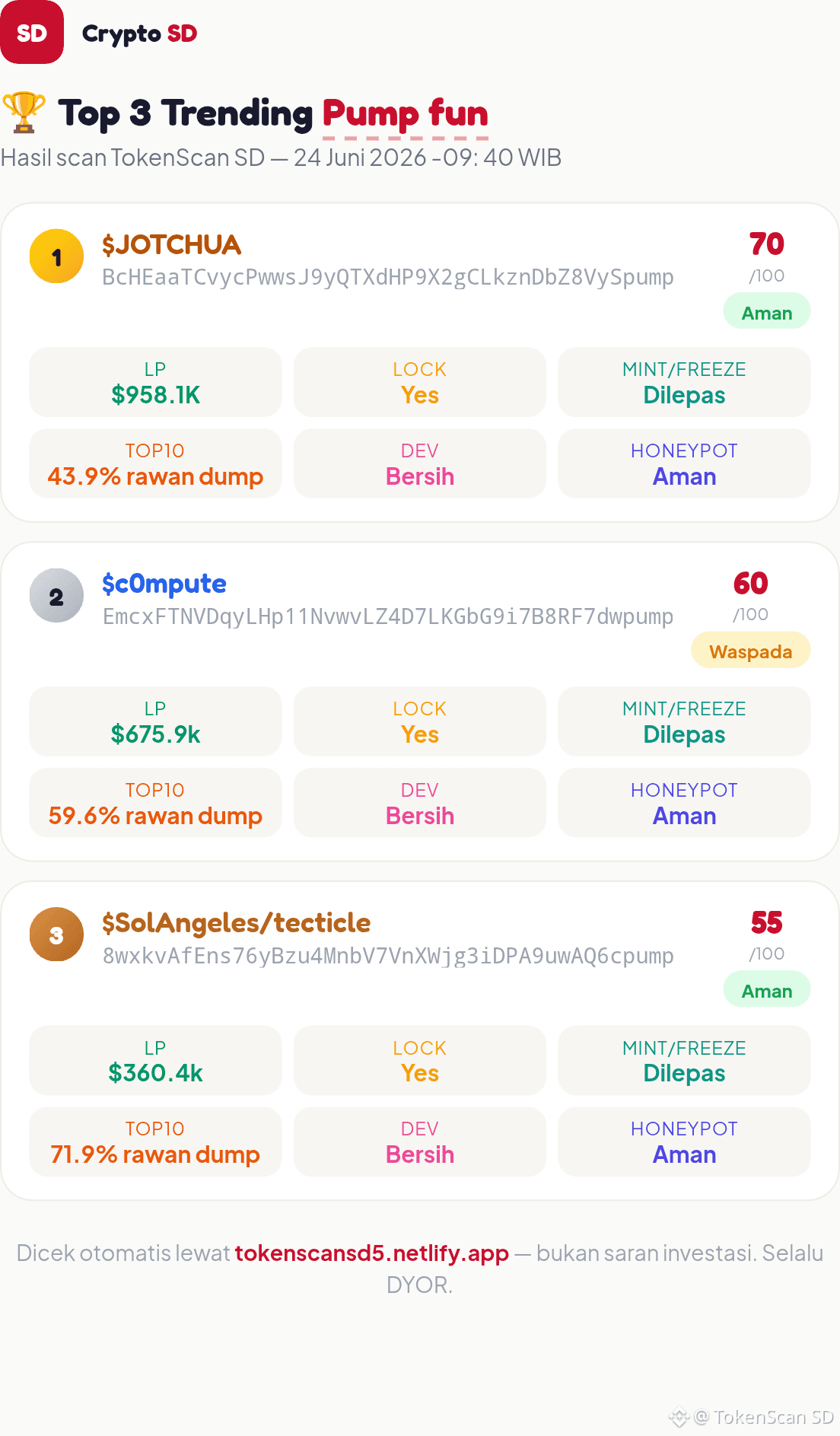Select the silver rank 2 badge
Viewport: 840px width, 1436px height.
point(56,596)
